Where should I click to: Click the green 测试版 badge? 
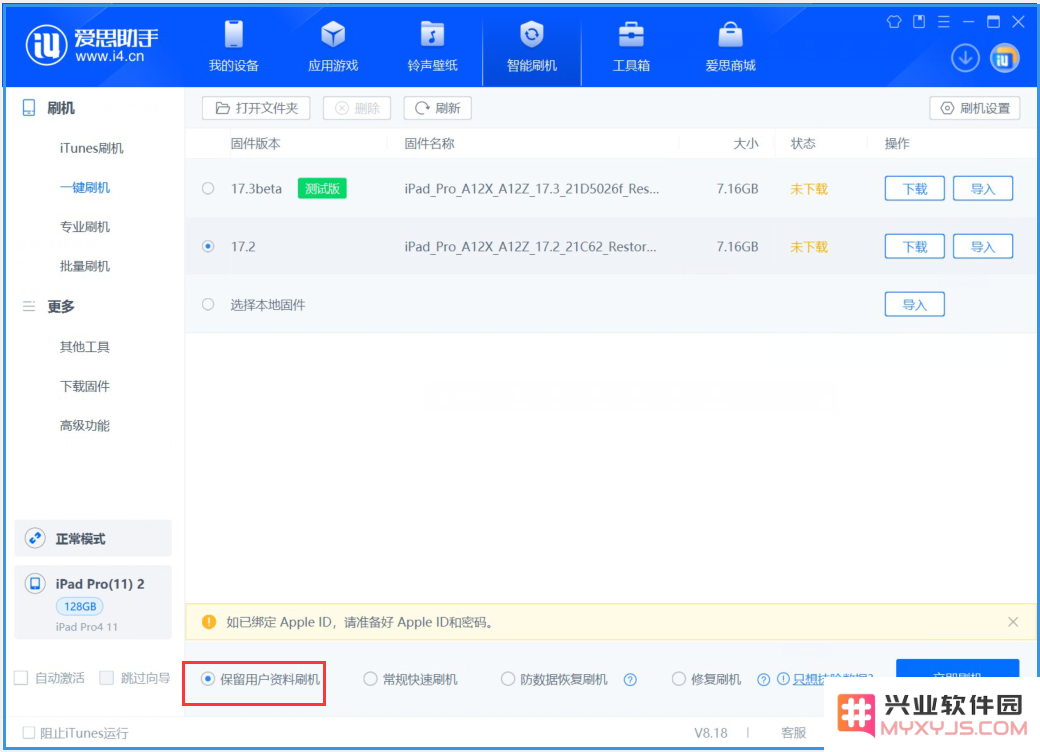322,188
